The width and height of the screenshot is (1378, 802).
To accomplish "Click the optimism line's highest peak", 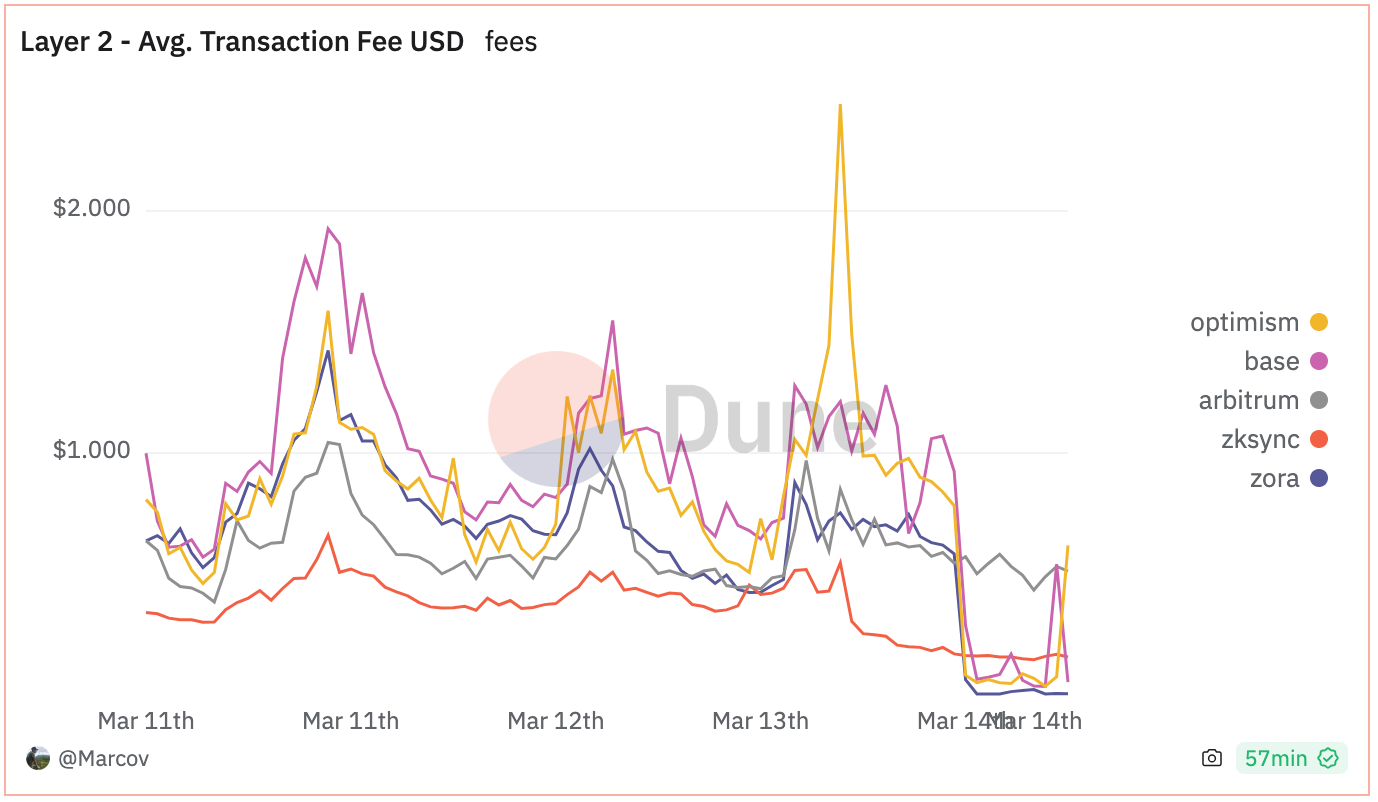I will pos(840,105).
